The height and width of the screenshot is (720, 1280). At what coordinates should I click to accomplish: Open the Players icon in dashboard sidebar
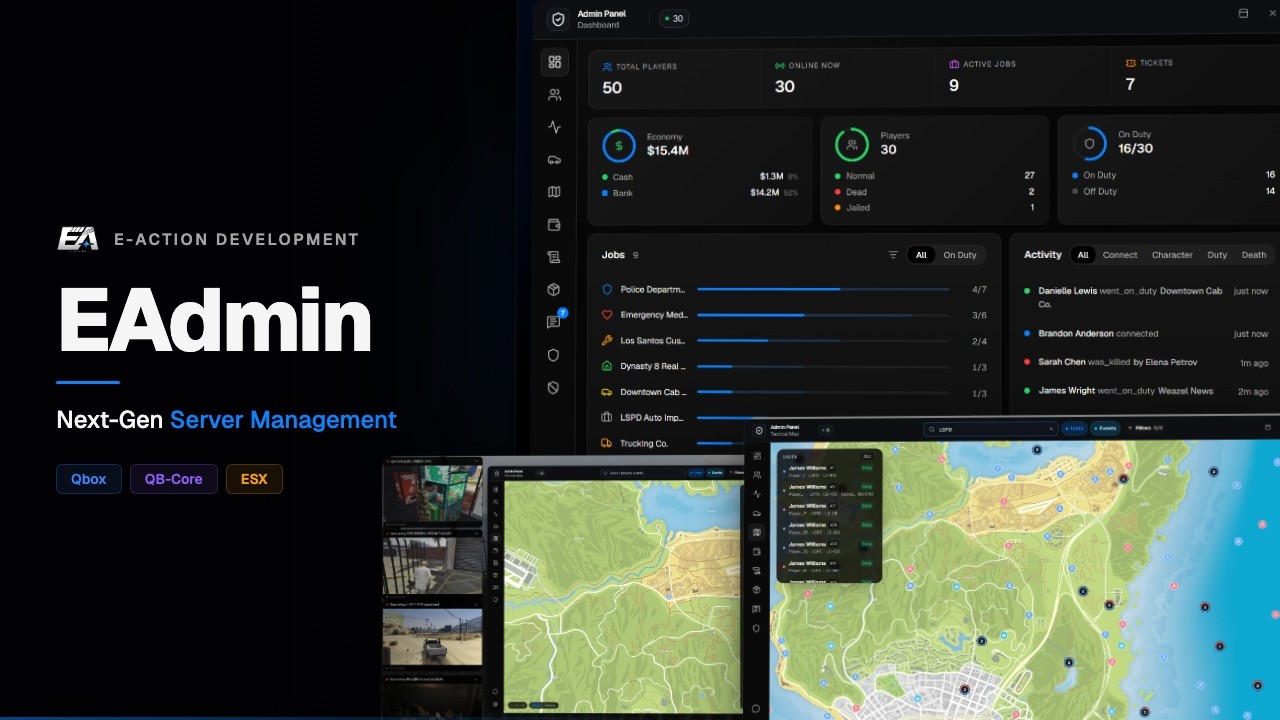click(555, 95)
